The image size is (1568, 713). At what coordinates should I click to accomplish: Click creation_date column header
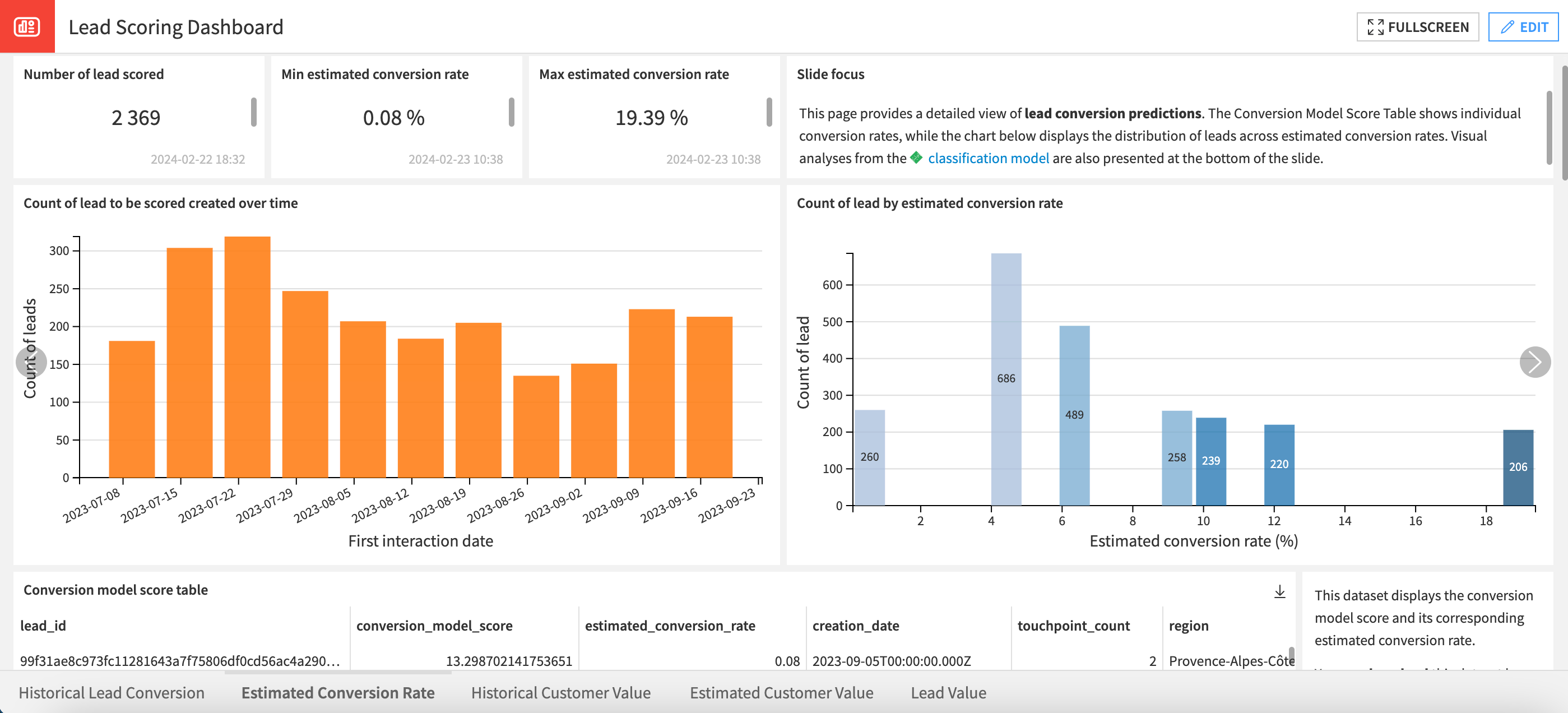click(855, 626)
